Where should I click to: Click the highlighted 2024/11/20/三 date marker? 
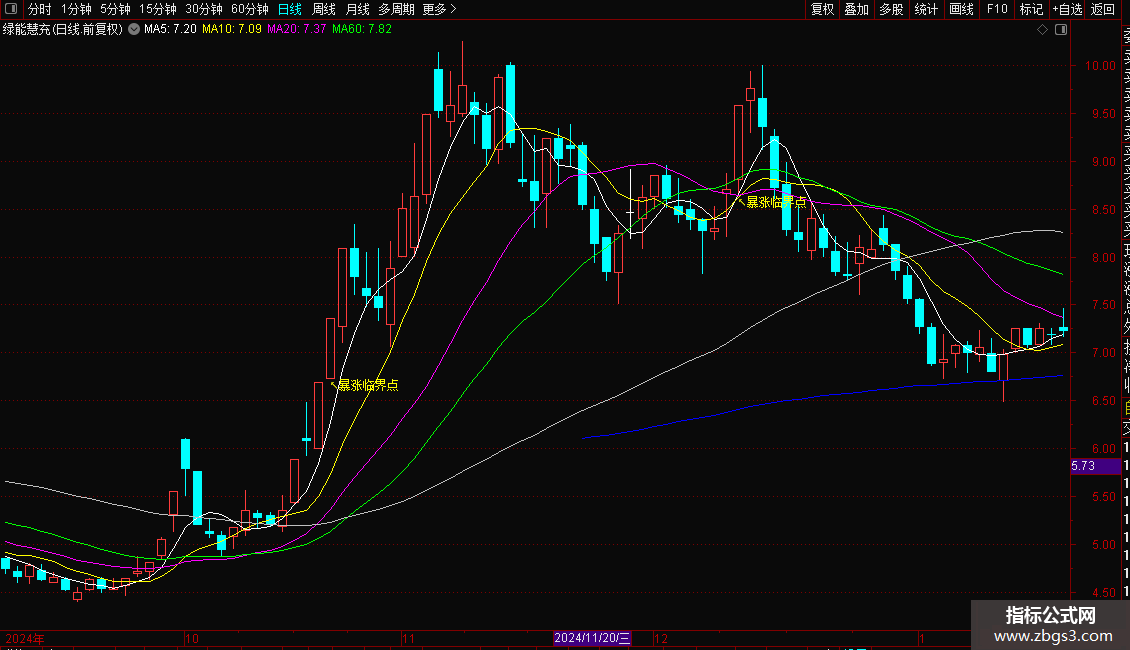coord(592,638)
